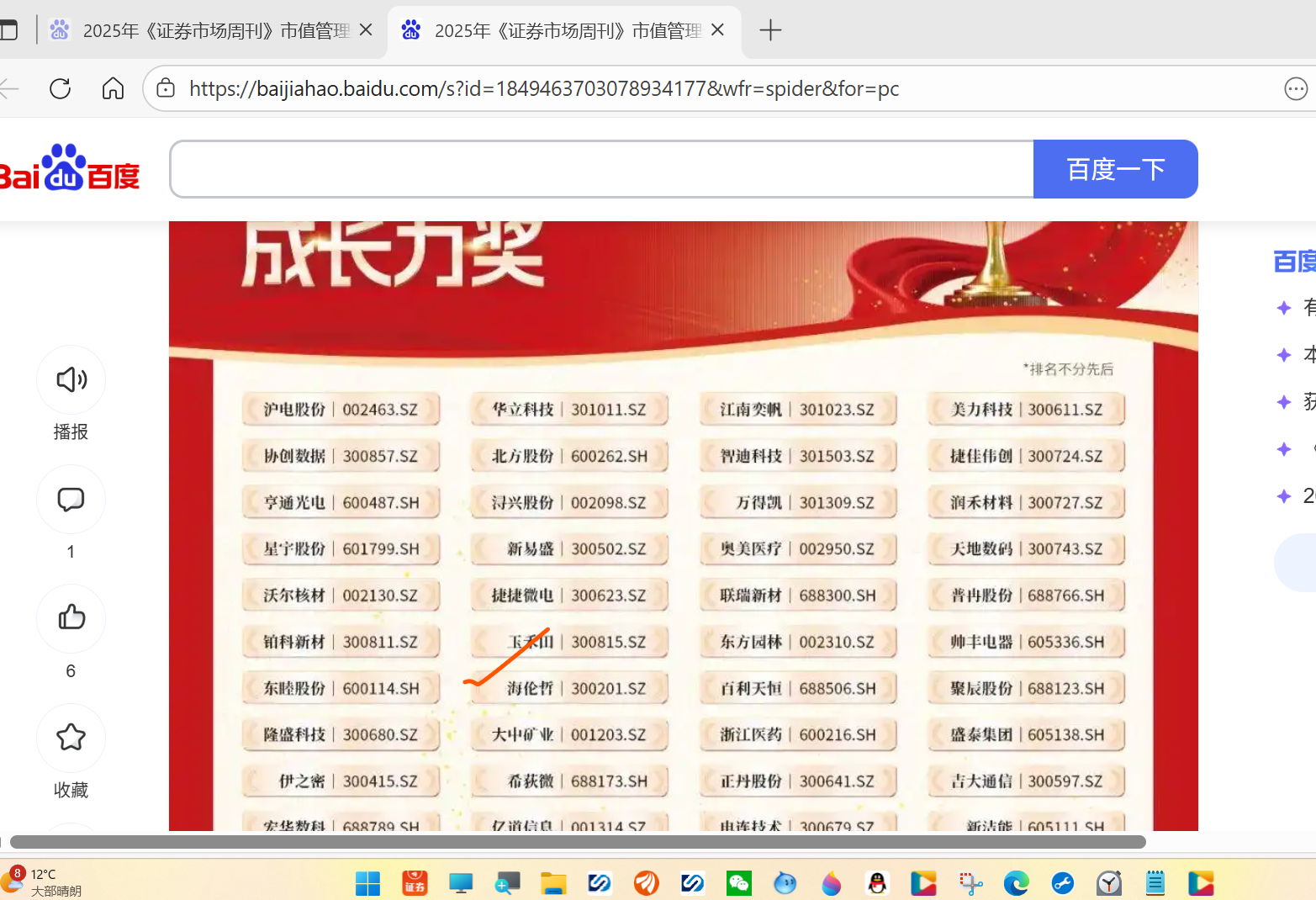
Task: Launch Microsoft Edge from the taskbar
Action: tap(1016, 883)
